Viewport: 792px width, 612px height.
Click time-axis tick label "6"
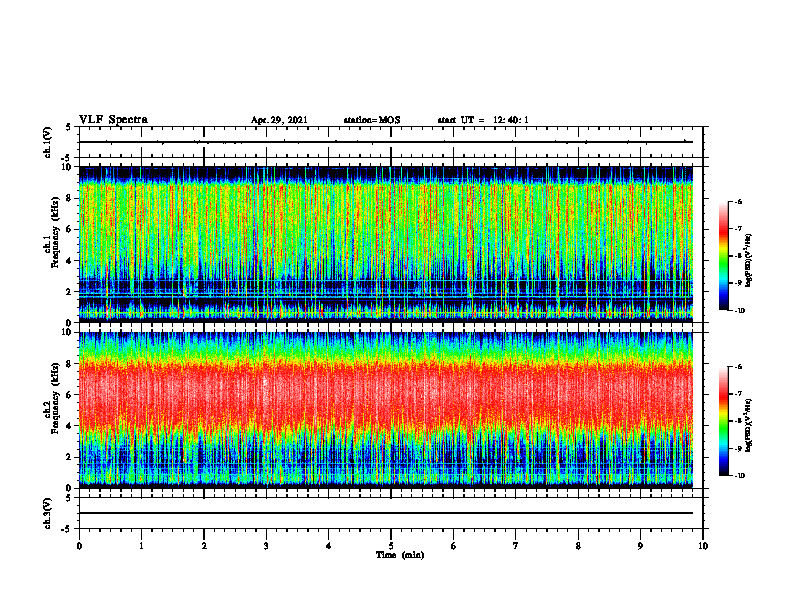(454, 546)
